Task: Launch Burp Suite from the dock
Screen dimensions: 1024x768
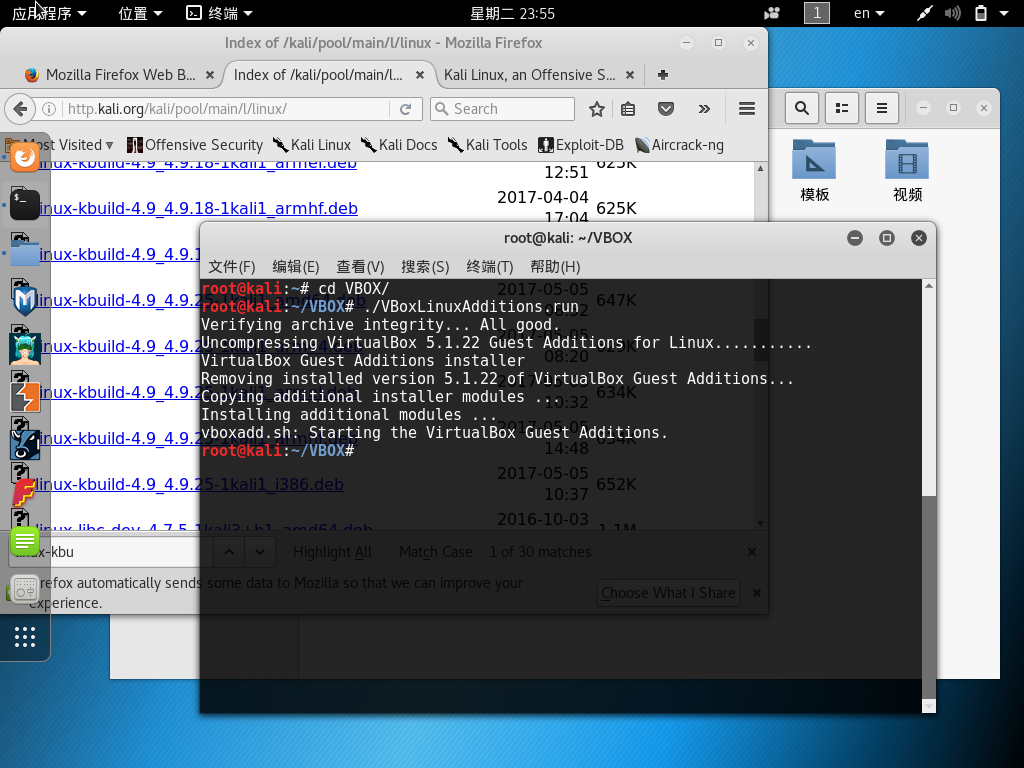Action: (25, 396)
